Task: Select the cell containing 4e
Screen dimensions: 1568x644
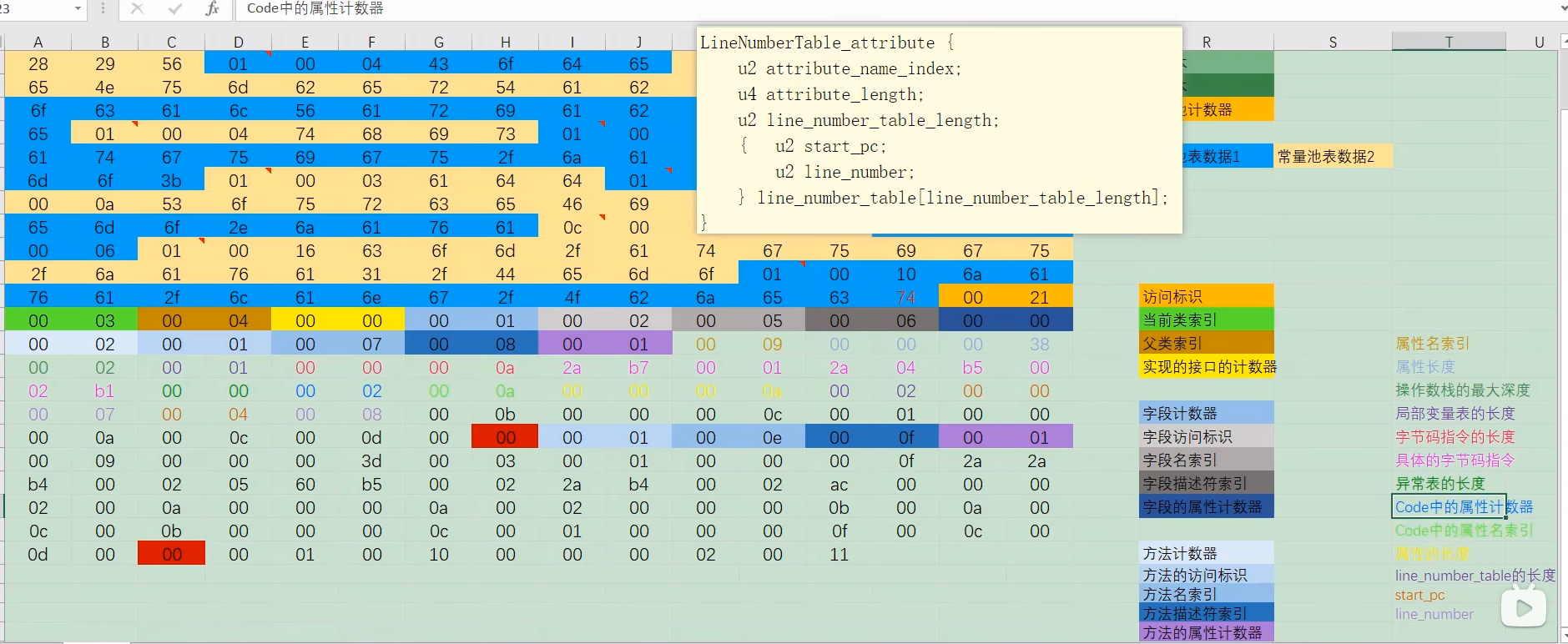Action: click(x=104, y=87)
